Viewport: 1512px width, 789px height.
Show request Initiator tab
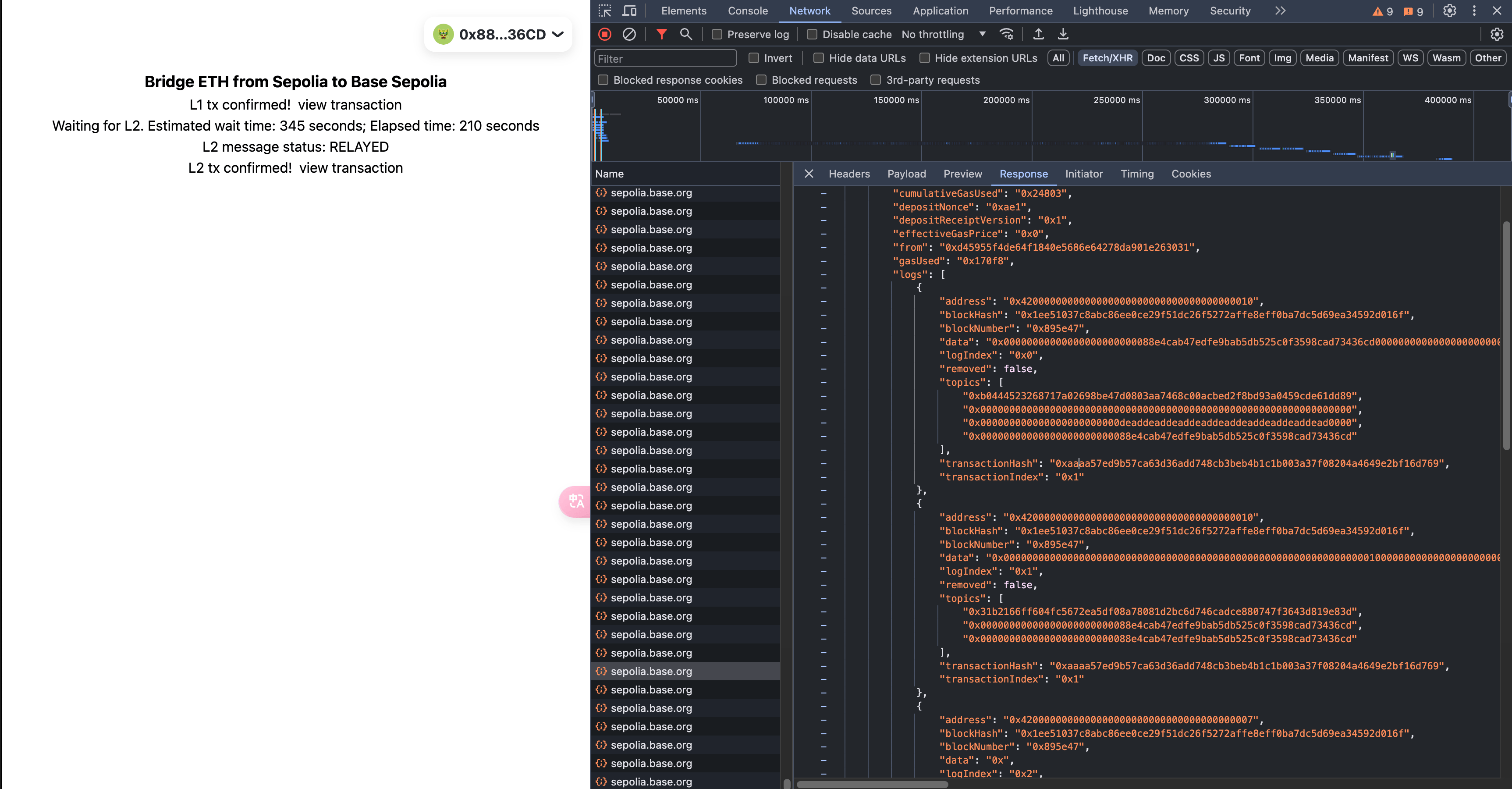(x=1083, y=174)
